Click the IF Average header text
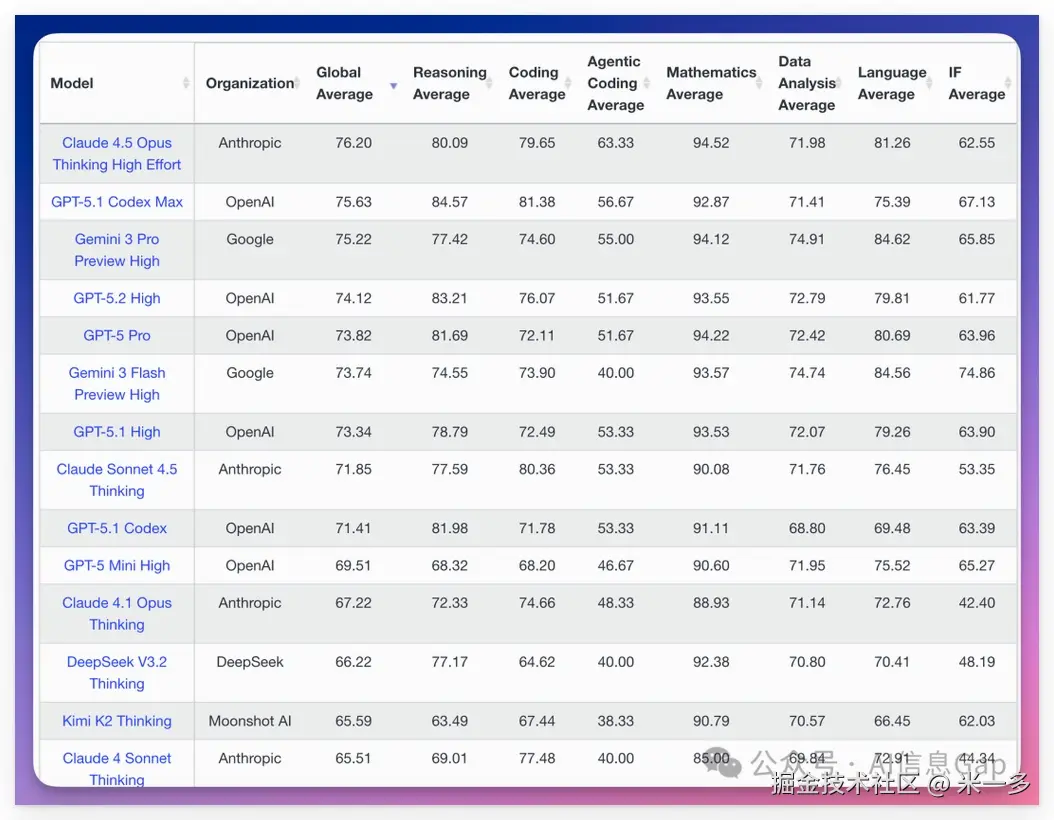This screenshot has width=1054, height=820. [x=976, y=83]
